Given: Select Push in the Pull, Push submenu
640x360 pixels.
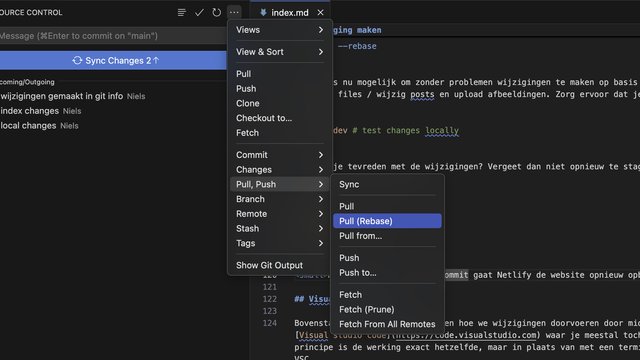Looking at the screenshot, I should tap(387, 258).
